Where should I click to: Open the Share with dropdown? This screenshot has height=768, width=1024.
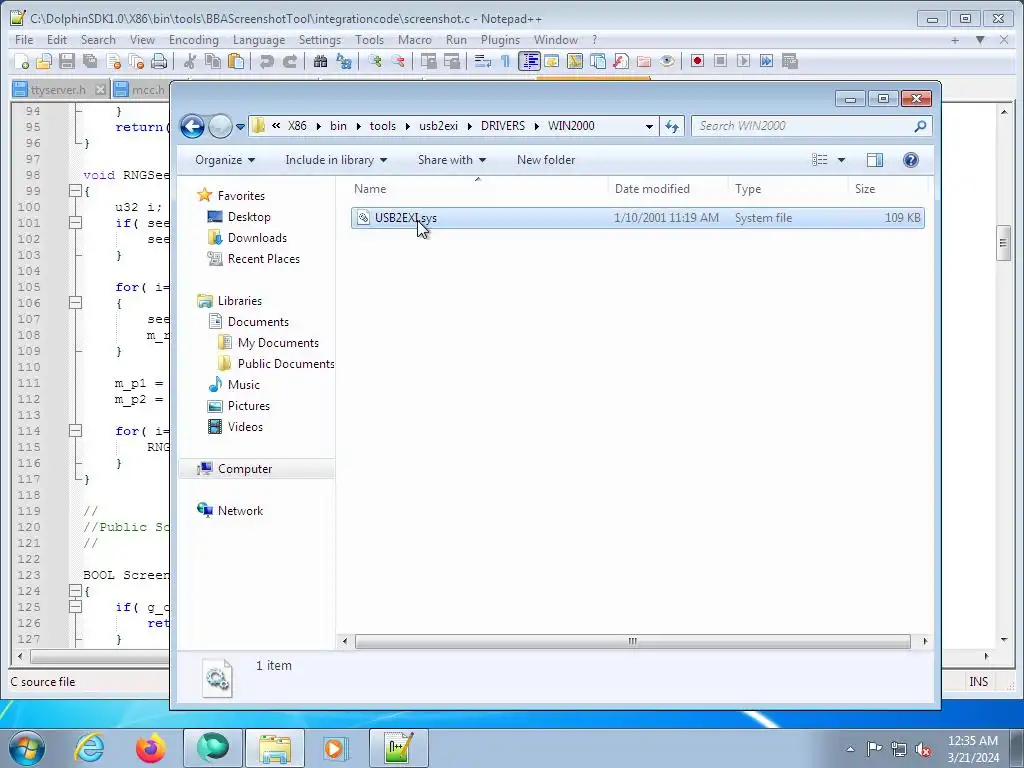point(452,160)
